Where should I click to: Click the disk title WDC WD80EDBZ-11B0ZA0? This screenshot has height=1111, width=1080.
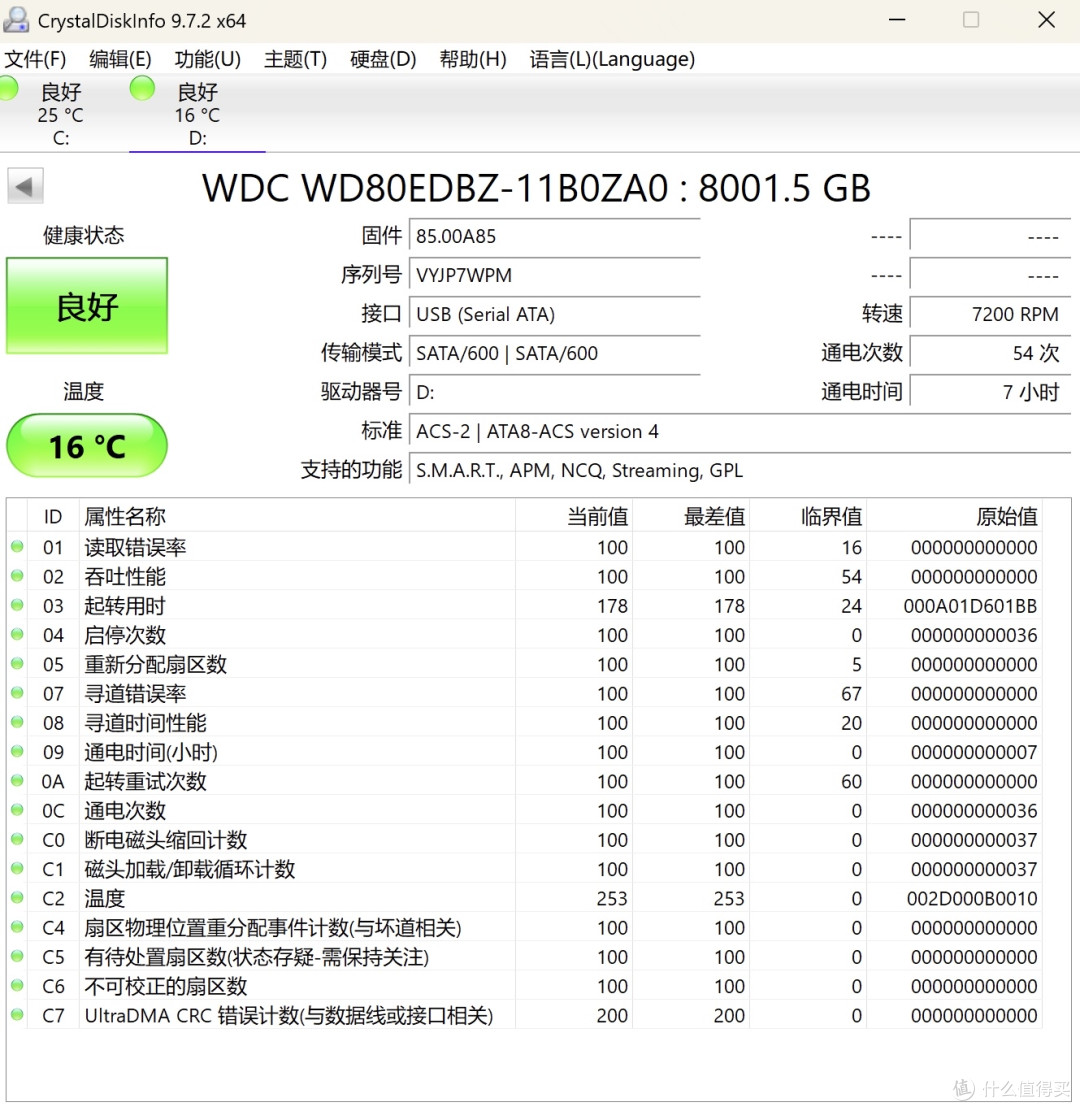[x=536, y=188]
